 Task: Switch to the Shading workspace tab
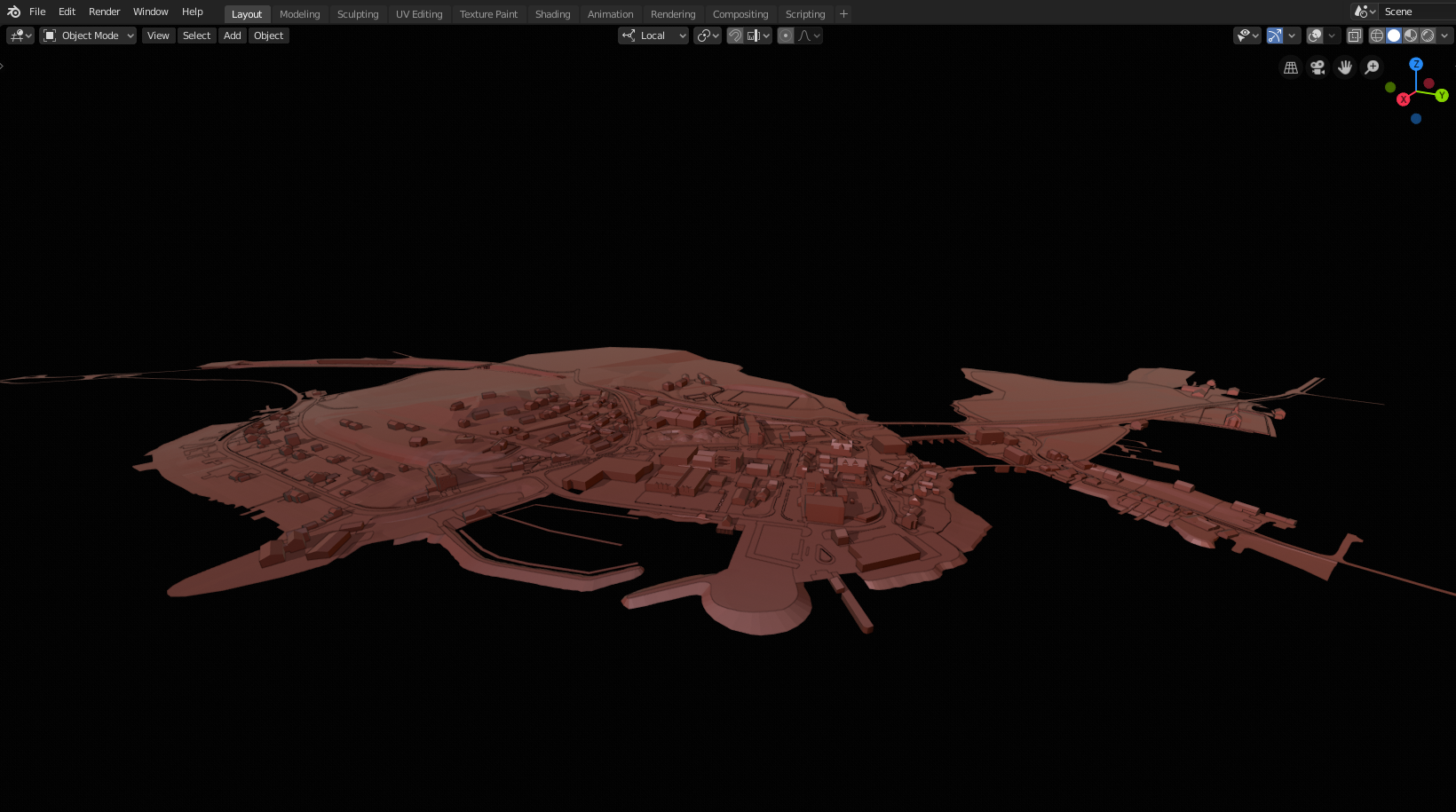pos(552,14)
